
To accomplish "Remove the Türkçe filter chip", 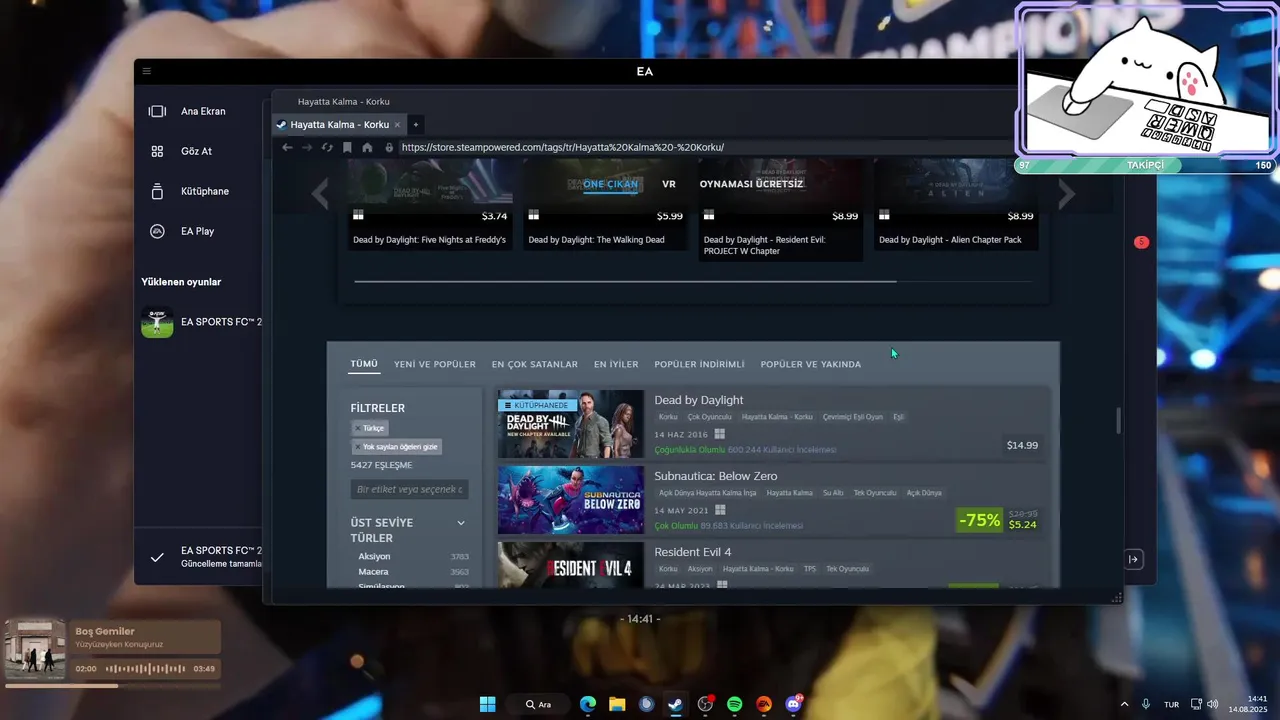I will [x=369, y=428].
